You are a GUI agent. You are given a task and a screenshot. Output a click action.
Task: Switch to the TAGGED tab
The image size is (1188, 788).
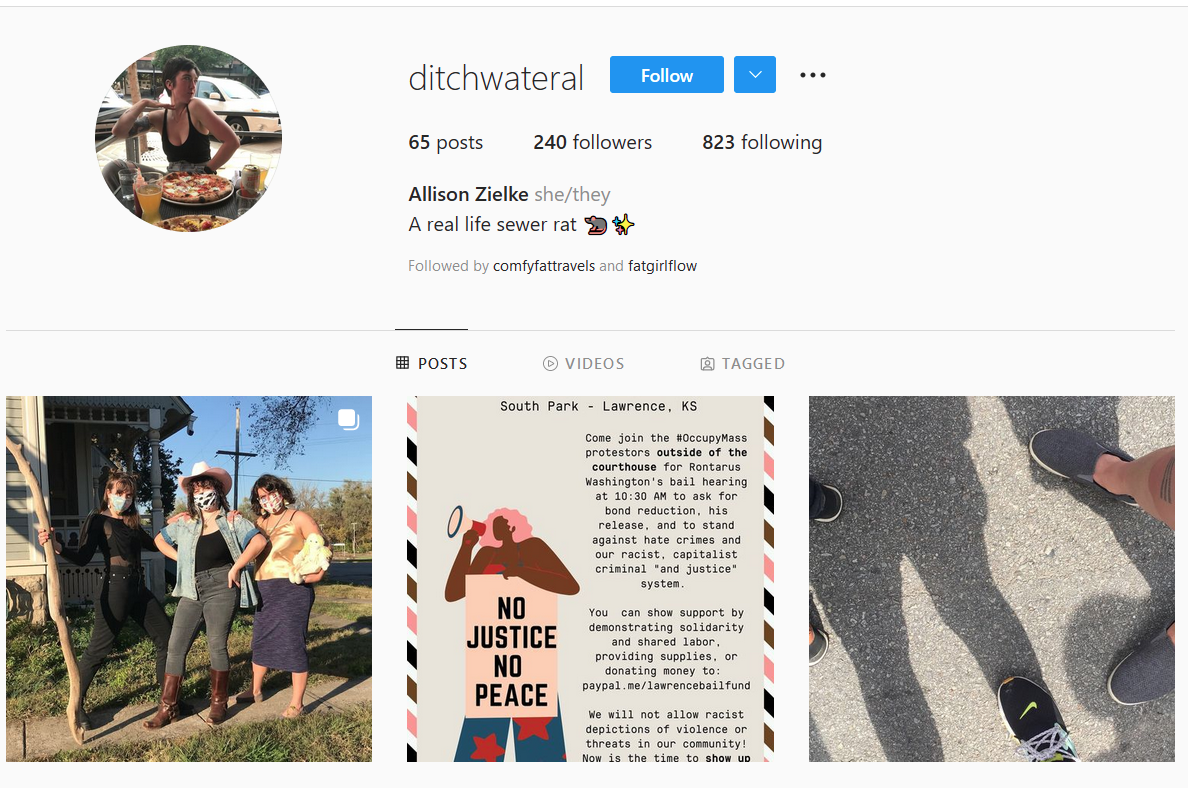[742, 364]
